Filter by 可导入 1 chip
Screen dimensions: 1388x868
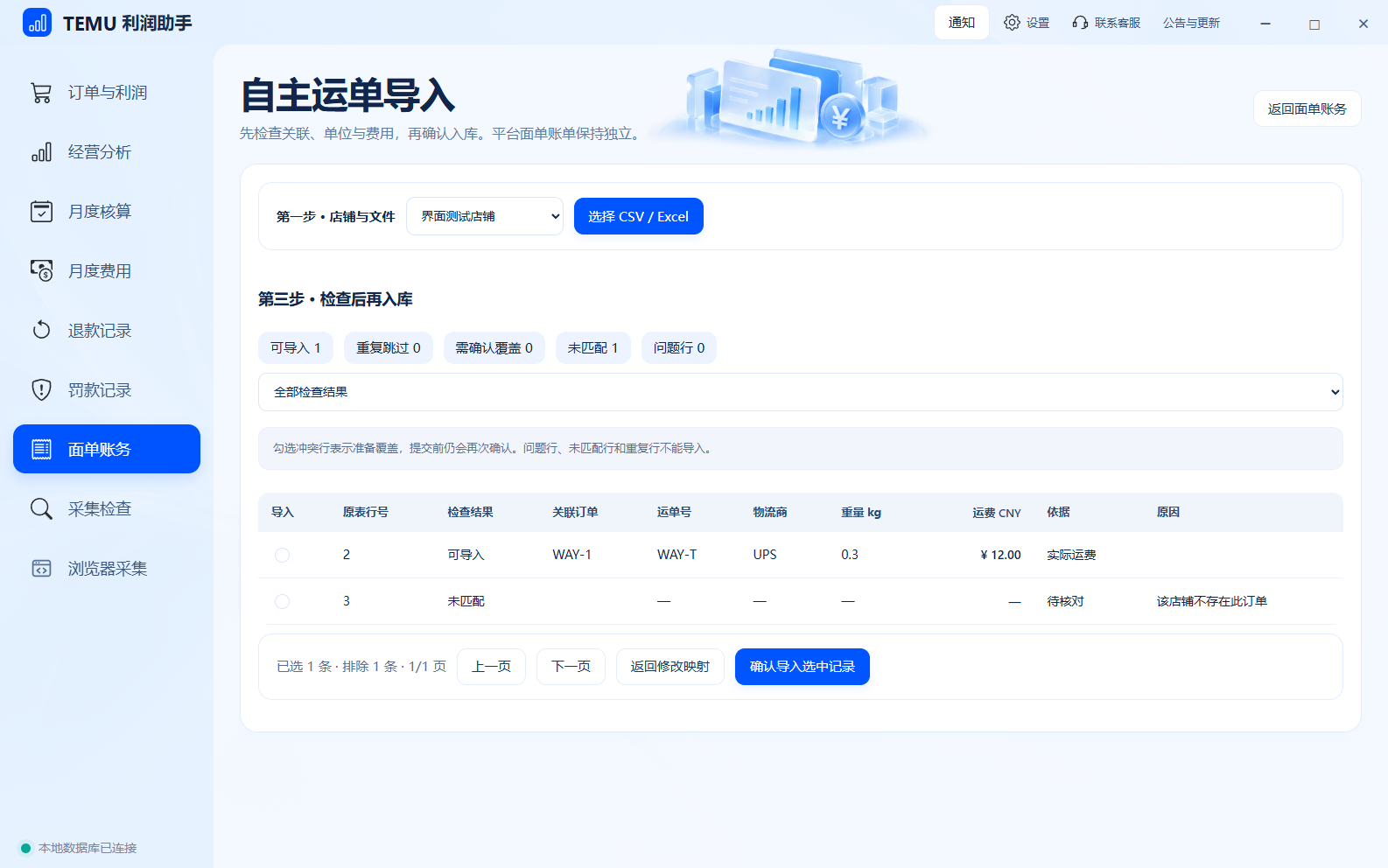[296, 348]
